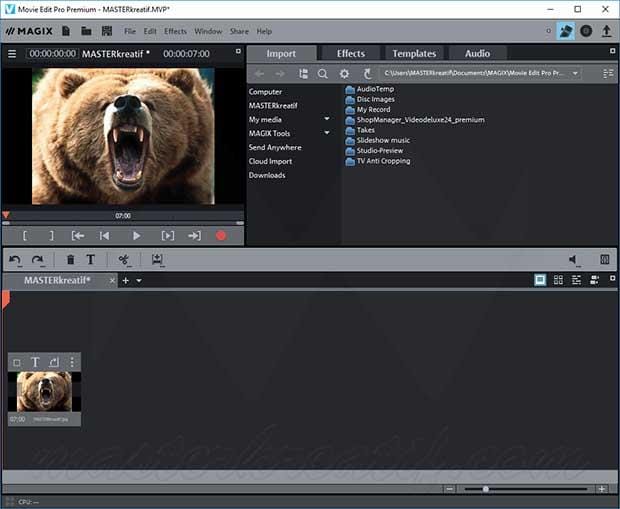Switch to the Effects tab
Viewport: 620px width, 509px height.
tap(351, 53)
